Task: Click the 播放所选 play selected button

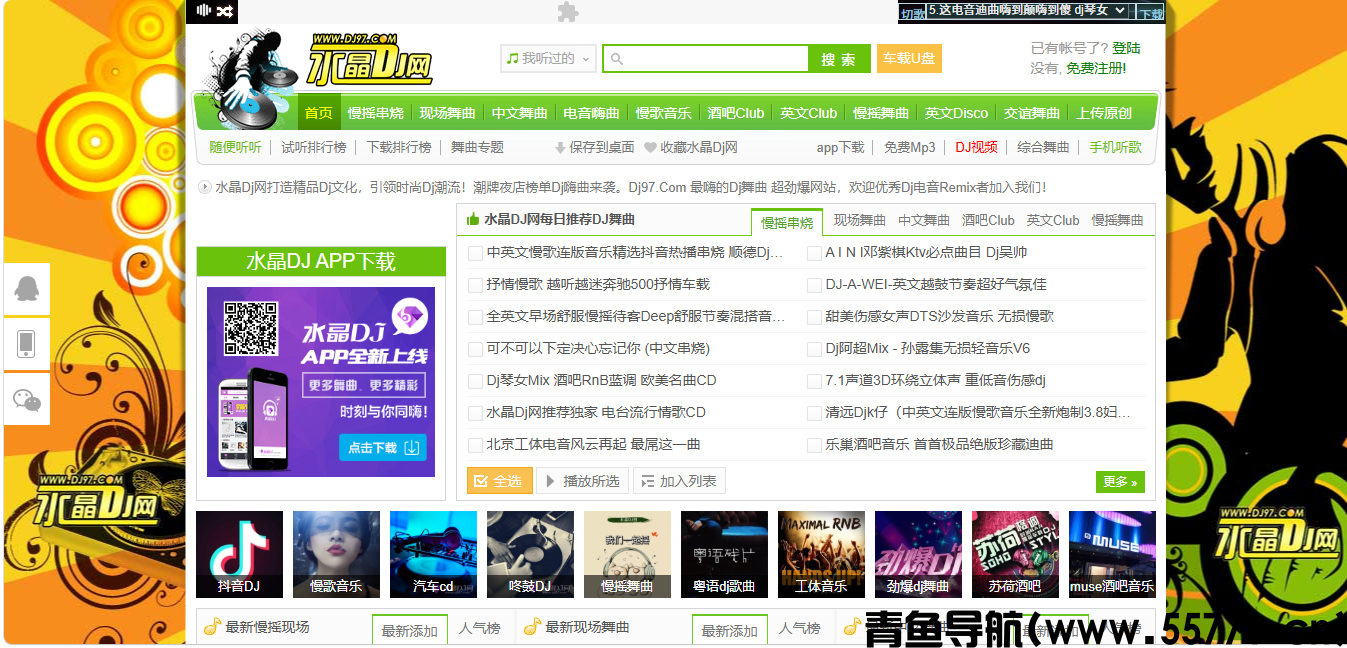Action: 582,481
